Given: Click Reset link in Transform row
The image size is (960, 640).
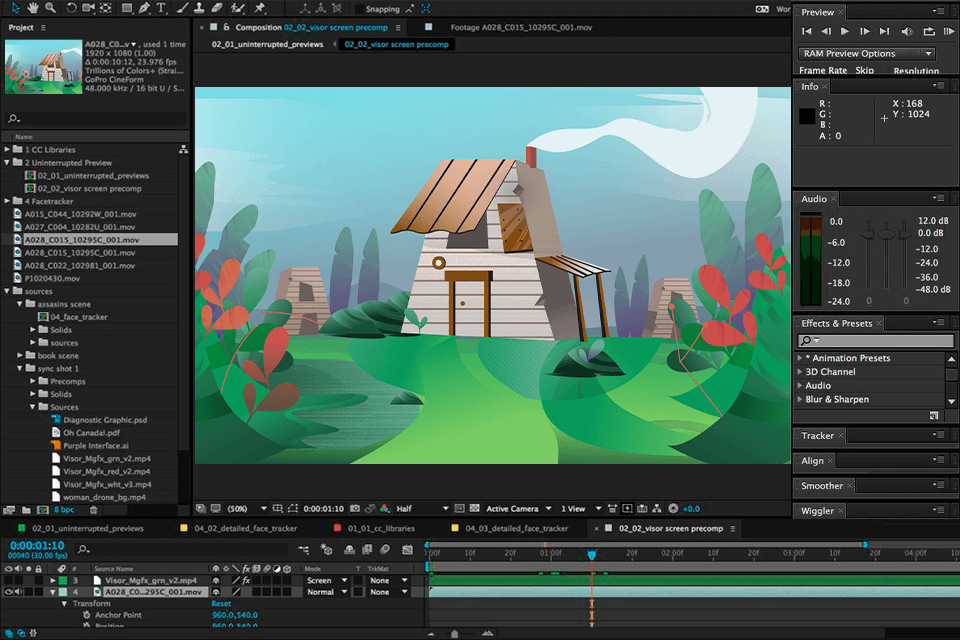Looking at the screenshot, I should pos(221,604).
